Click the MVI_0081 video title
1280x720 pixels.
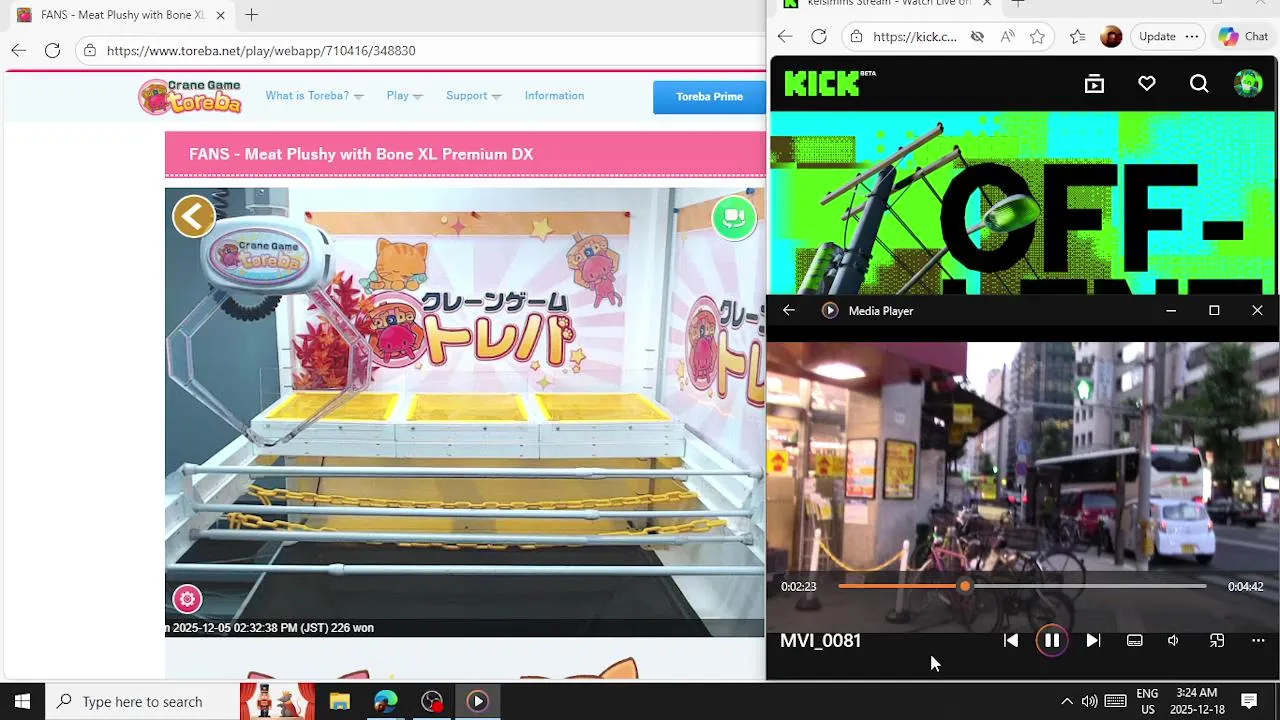[820, 641]
